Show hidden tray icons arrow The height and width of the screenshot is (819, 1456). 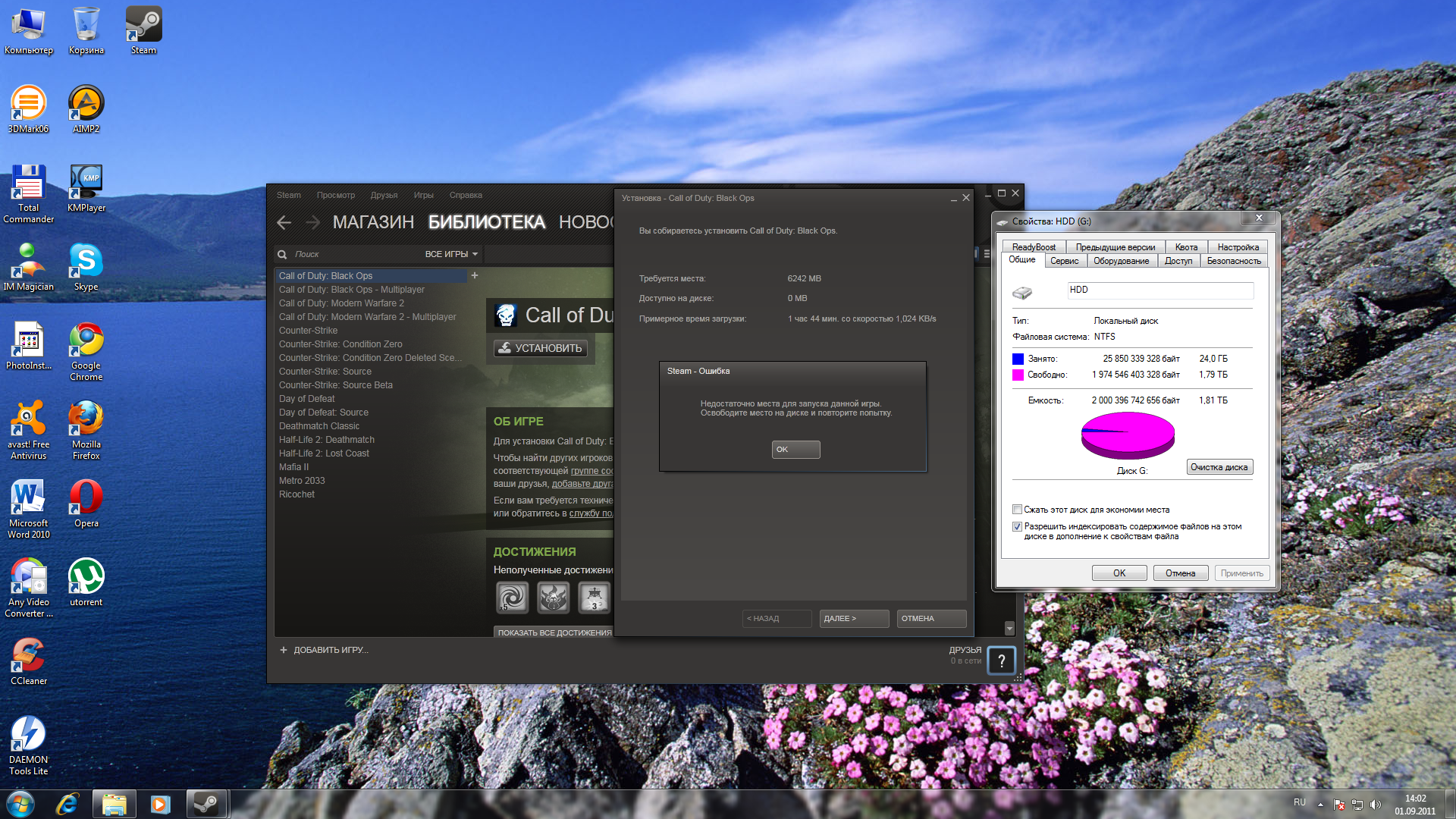click(x=1320, y=805)
